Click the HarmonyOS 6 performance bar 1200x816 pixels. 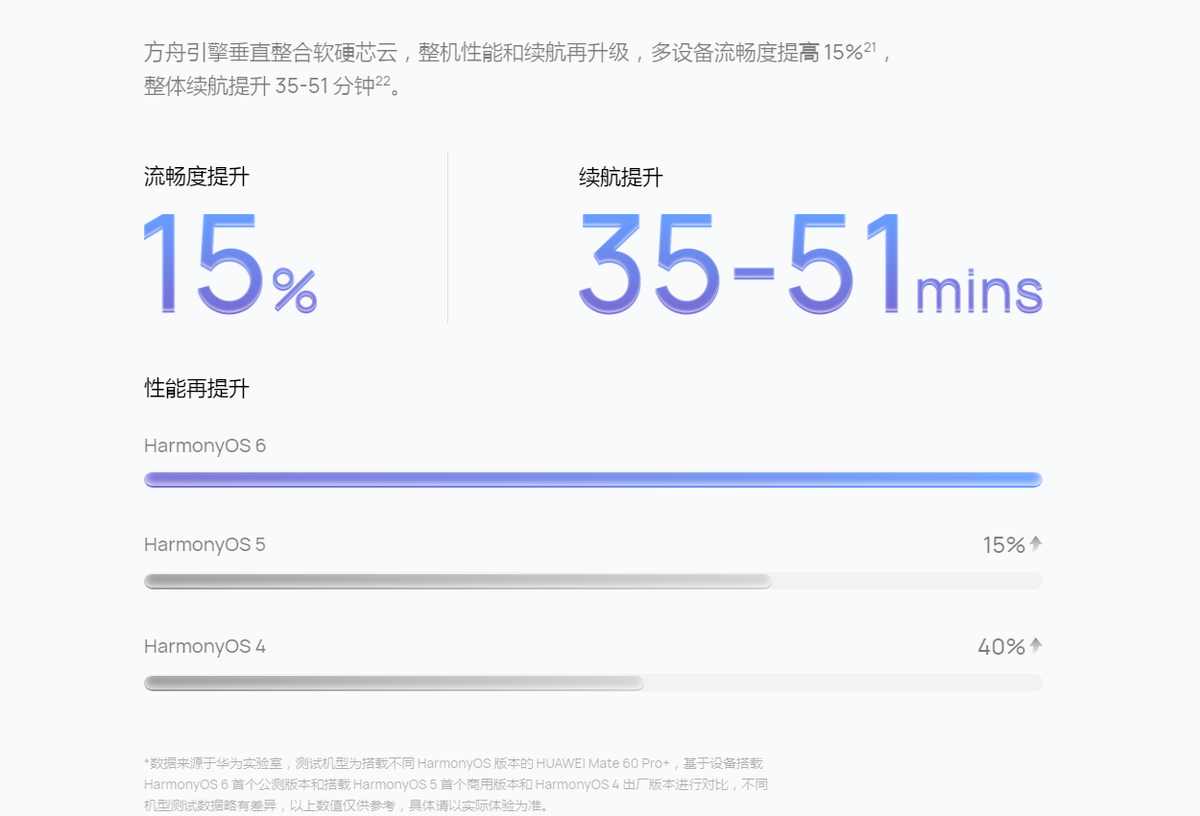[x=593, y=479]
